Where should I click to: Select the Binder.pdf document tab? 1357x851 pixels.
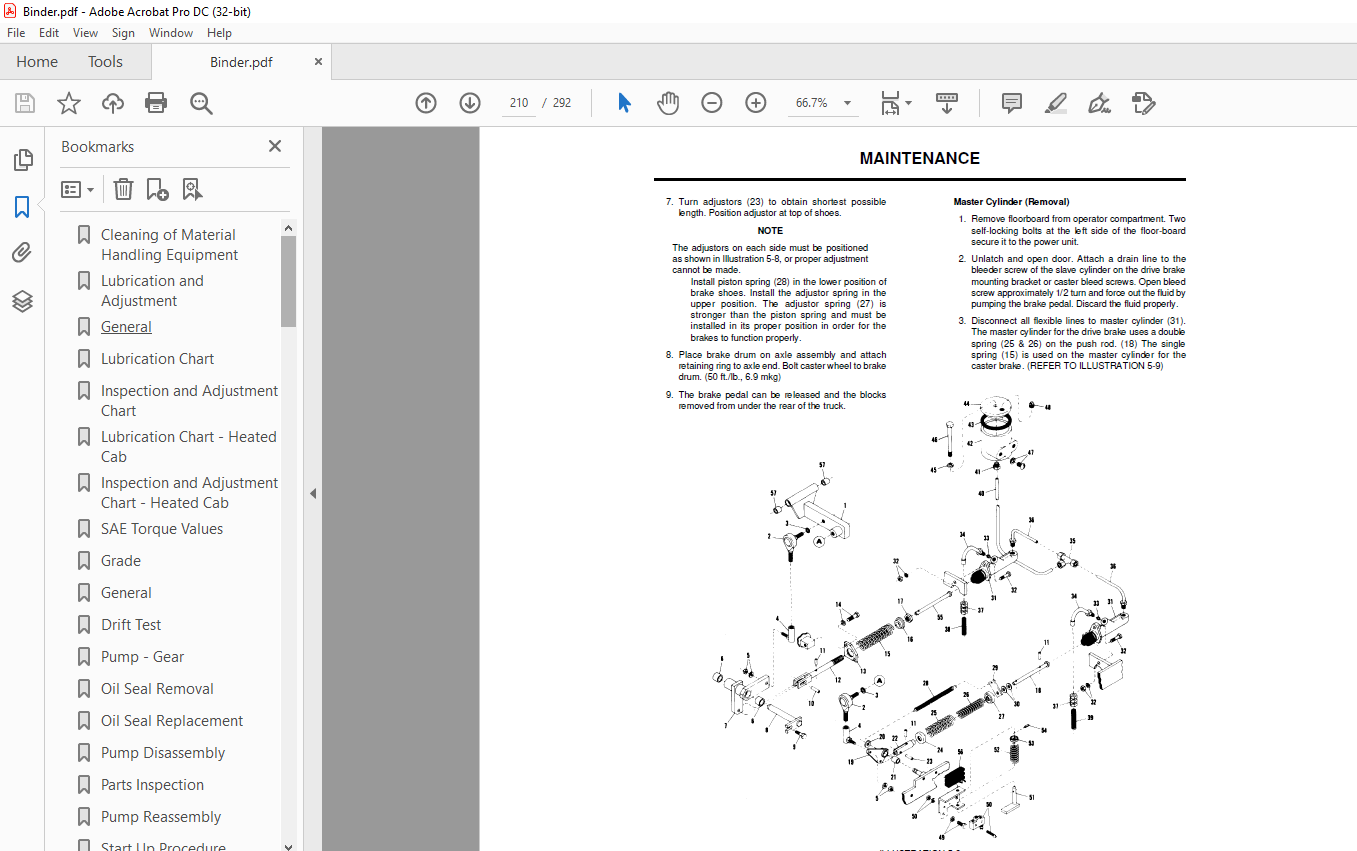[x=241, y=62]
